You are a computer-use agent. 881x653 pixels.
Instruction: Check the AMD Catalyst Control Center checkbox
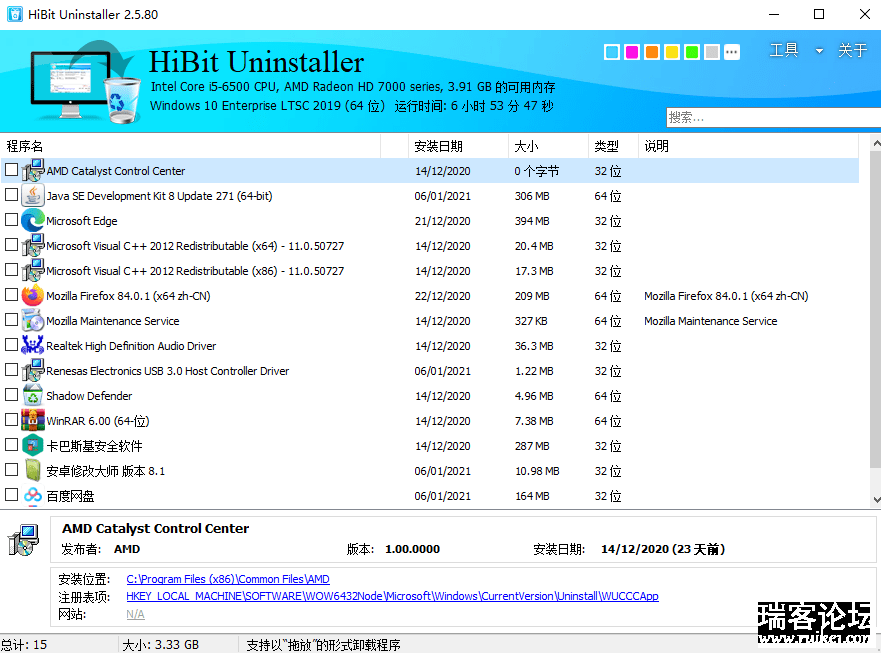tap(11, 170)
